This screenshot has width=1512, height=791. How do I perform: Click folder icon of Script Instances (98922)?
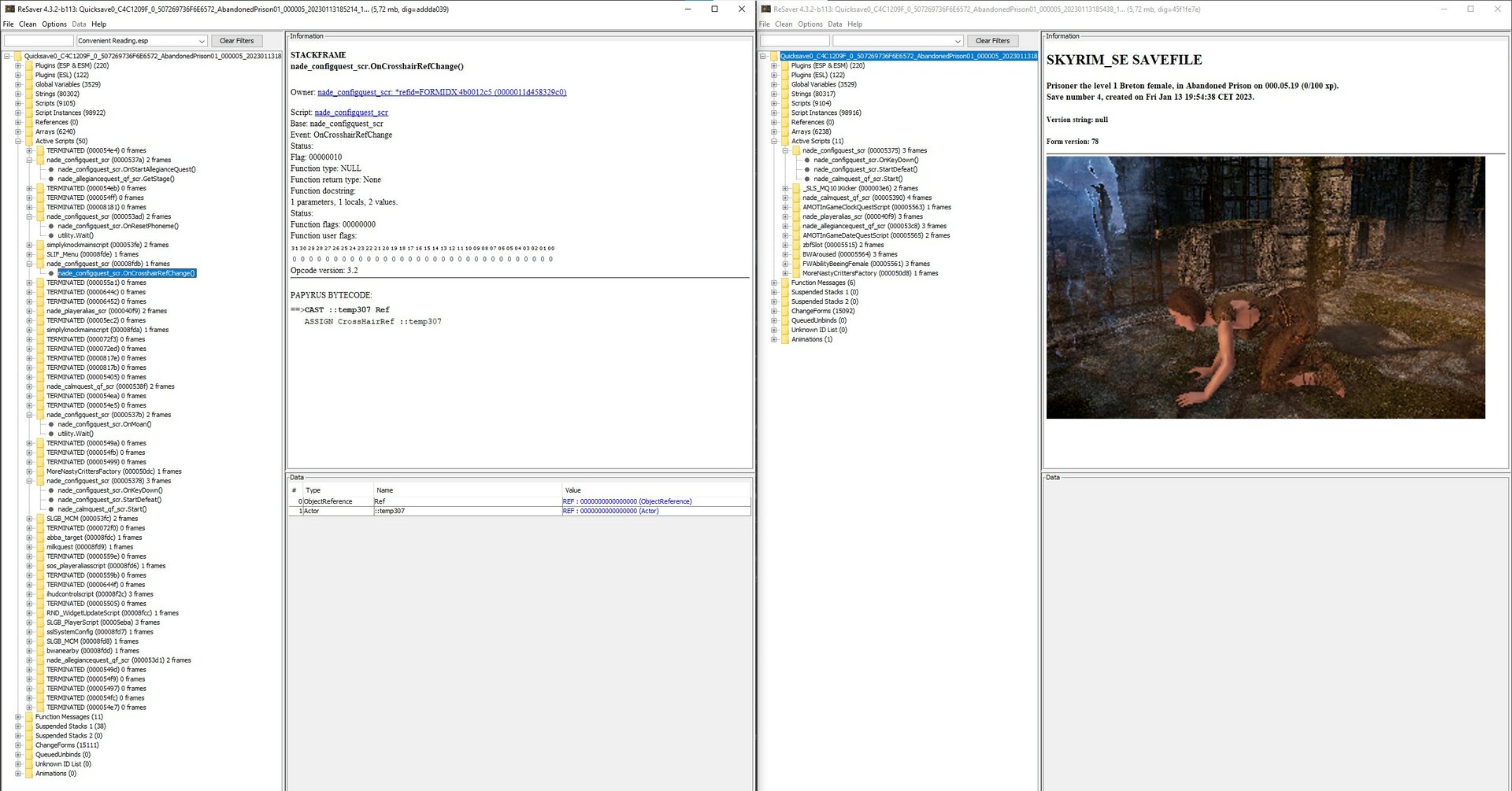tap(28, 113)
